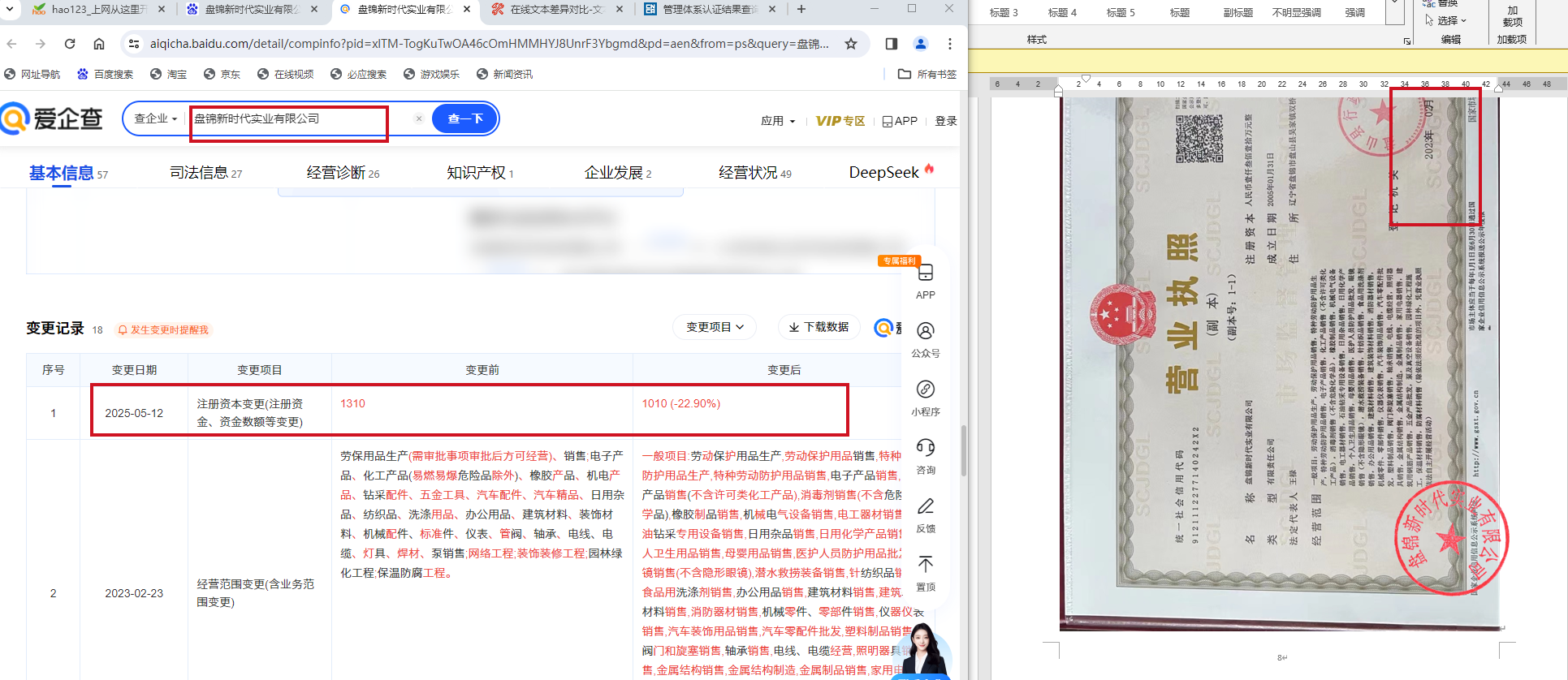Open the 新闻资讯 bookmark
This screenshot has width=1568, height=680.
tap(504, 74)
